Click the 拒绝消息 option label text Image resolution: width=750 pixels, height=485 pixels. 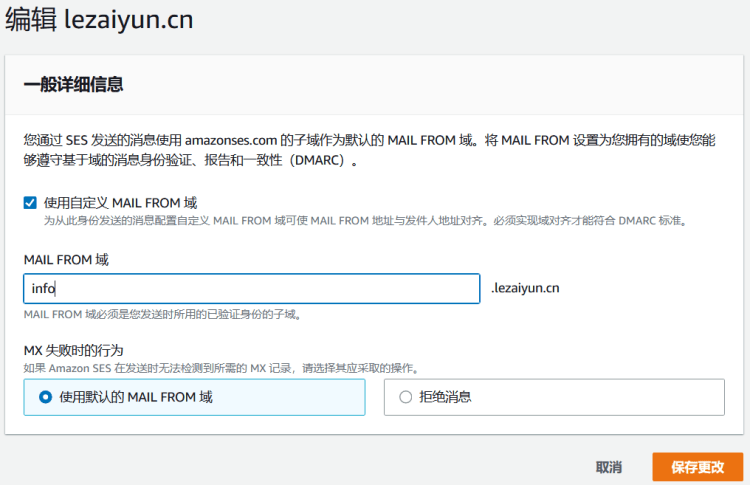click(445, 397)
